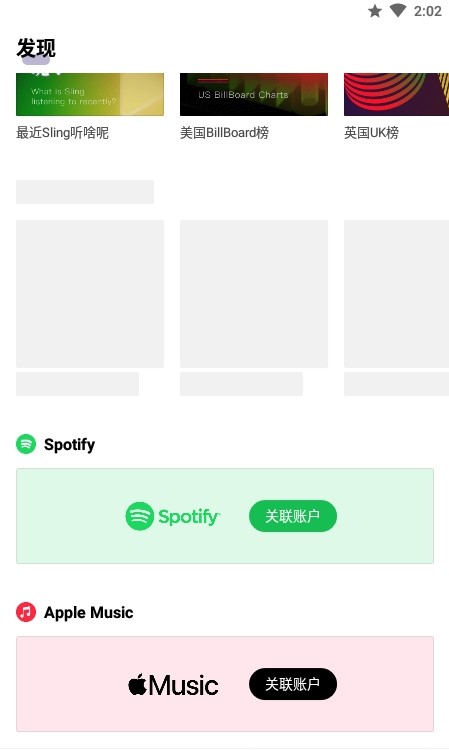Screen dimensions: 449x751
Task: Select the 美国BillBoard榜 title text
Action: [224, 133]
